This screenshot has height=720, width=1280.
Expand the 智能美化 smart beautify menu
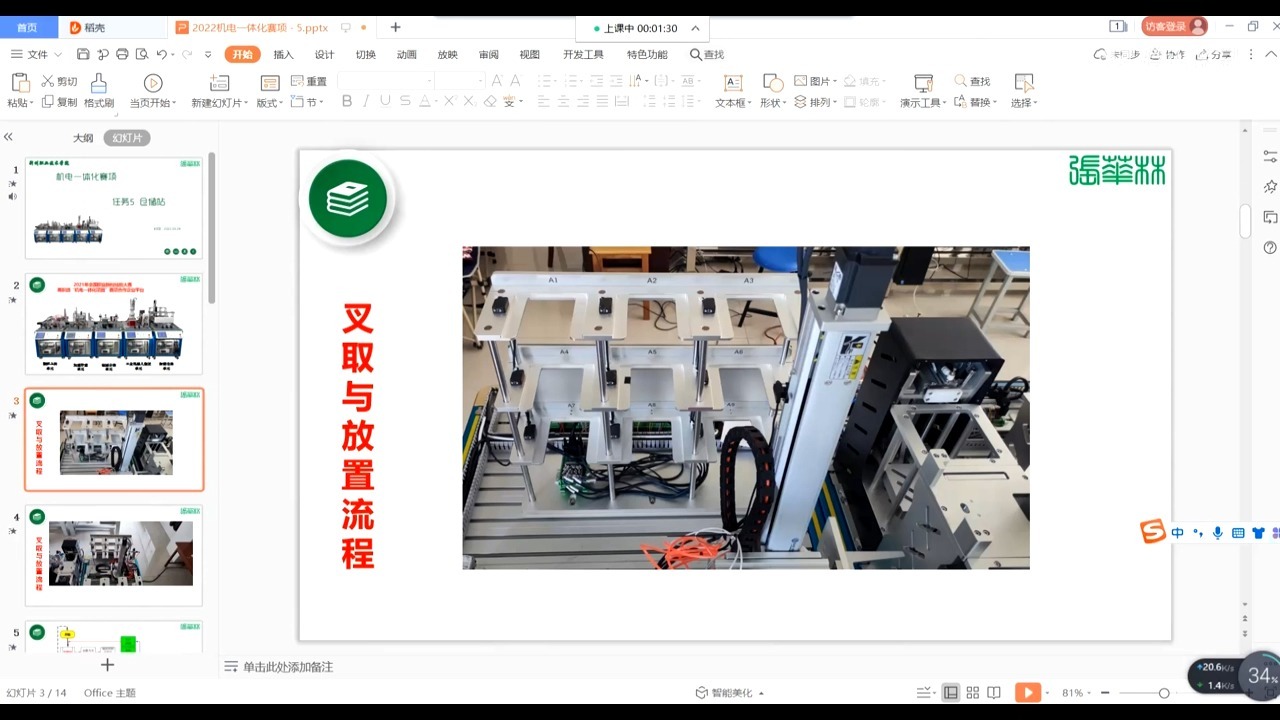coord(730,692)
